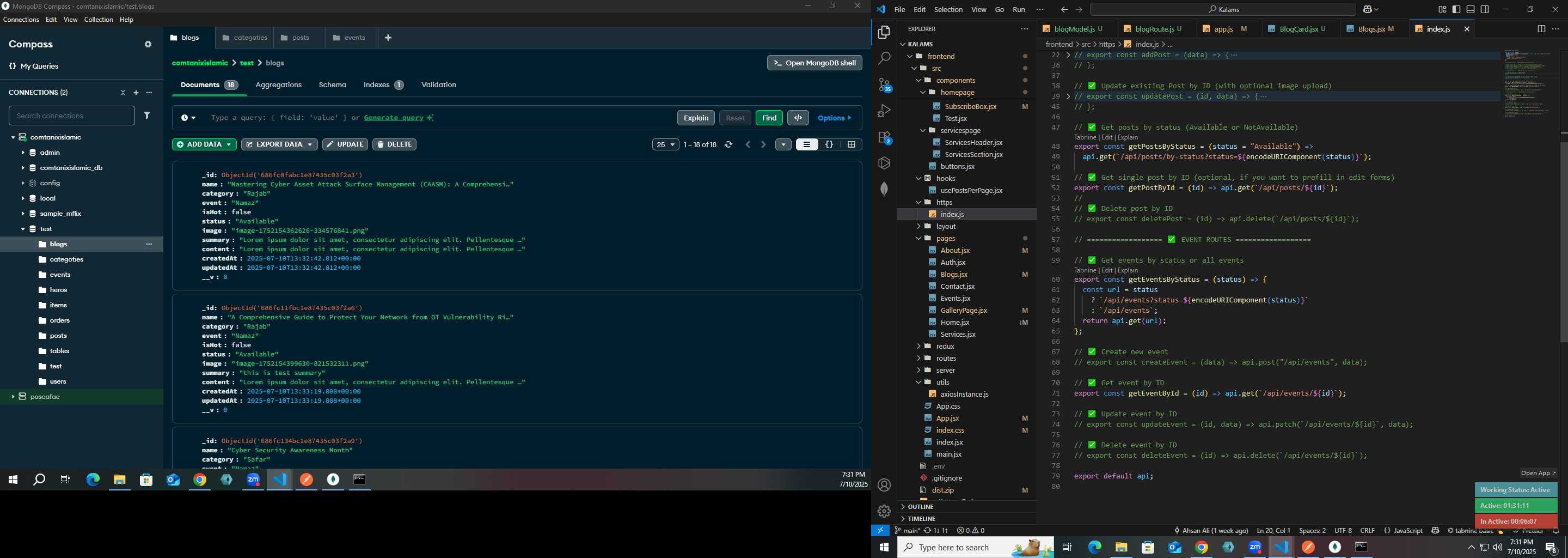
Task: Open VS Code Run and Debug view
Action: 884,111
